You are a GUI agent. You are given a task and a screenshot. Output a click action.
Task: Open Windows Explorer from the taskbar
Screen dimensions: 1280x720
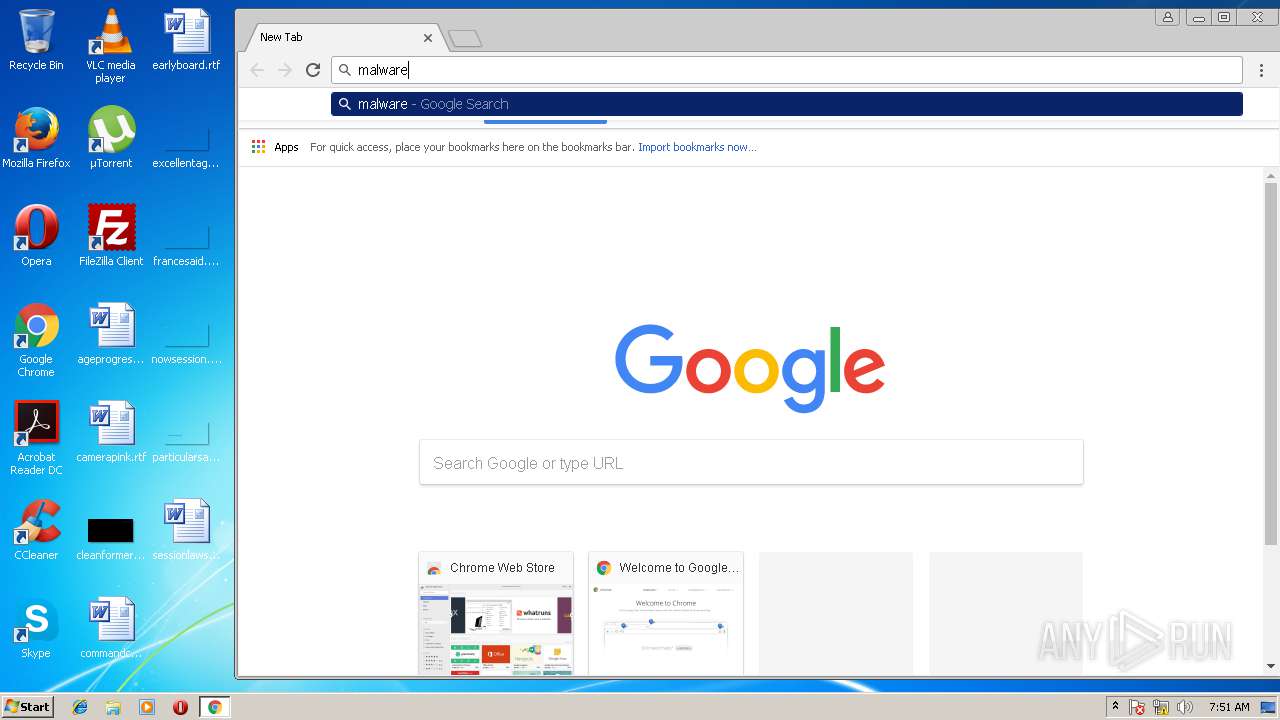pyautogui.click(x=113, y=707)
